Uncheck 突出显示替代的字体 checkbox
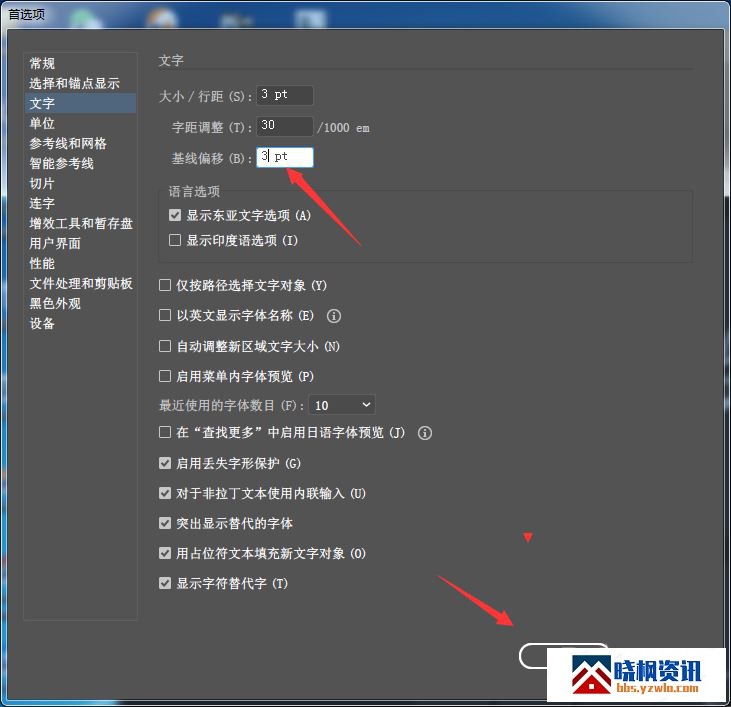Screen dimensions: 731x707 pyautogui.click(x=165, y=523)
